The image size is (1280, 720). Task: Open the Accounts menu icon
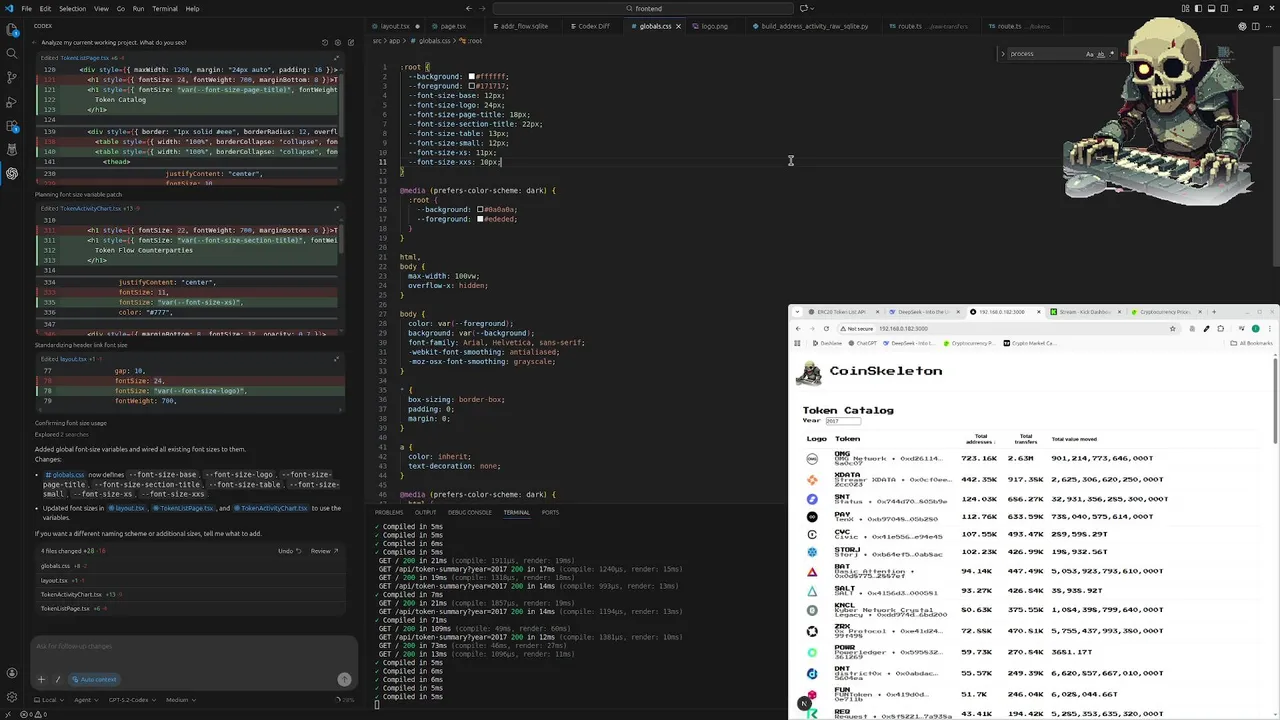click(12, 673)
